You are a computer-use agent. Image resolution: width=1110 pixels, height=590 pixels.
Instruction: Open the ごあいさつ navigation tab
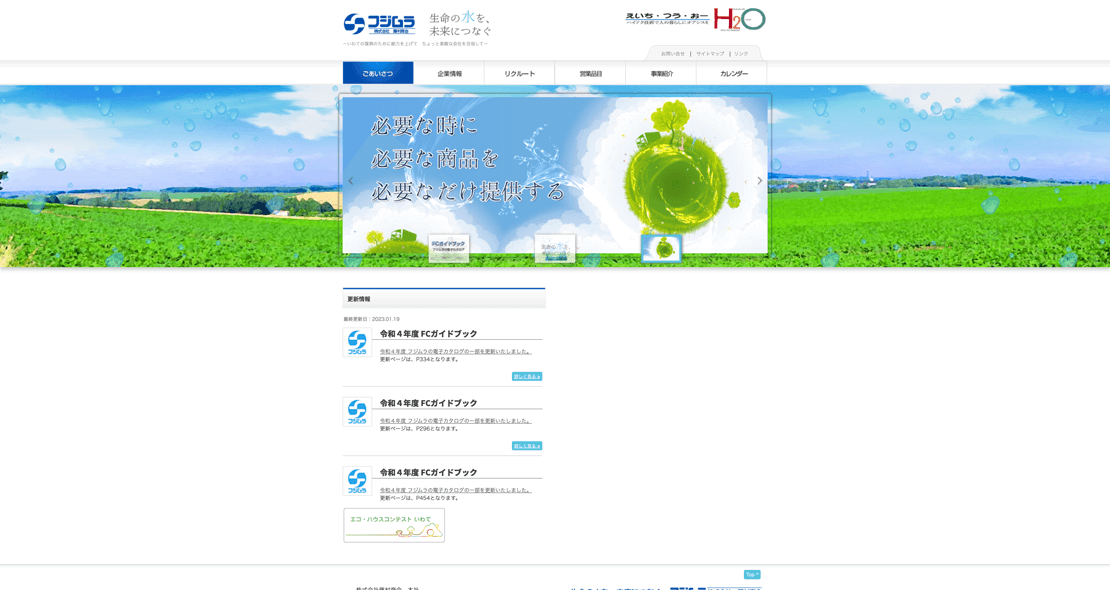[x=378, y=73]
